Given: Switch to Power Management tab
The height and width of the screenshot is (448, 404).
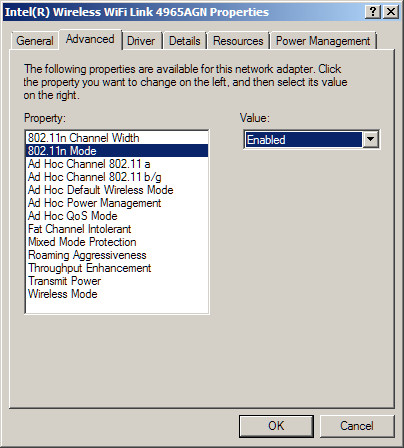Looking at the screenshot, I should pyautogui.click(x=323, y=41).
